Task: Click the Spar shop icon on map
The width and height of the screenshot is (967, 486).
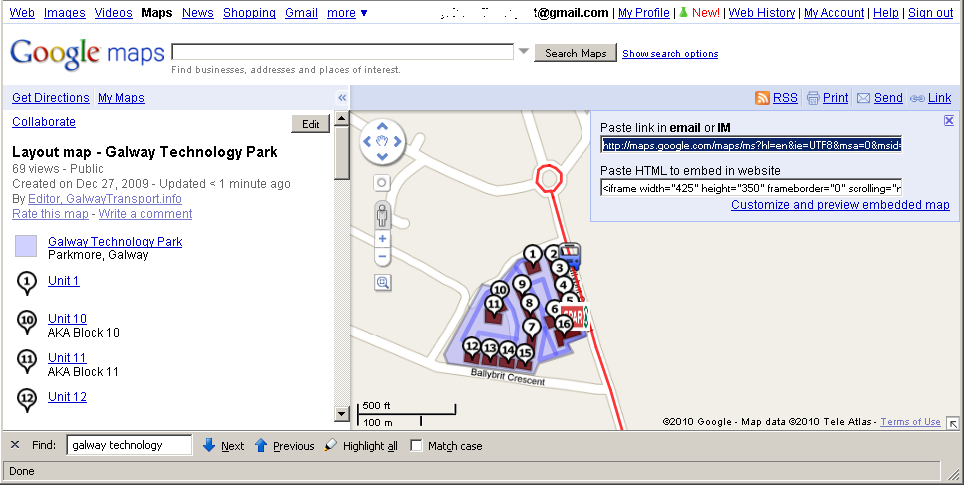Action: click(x=575, y=318)
